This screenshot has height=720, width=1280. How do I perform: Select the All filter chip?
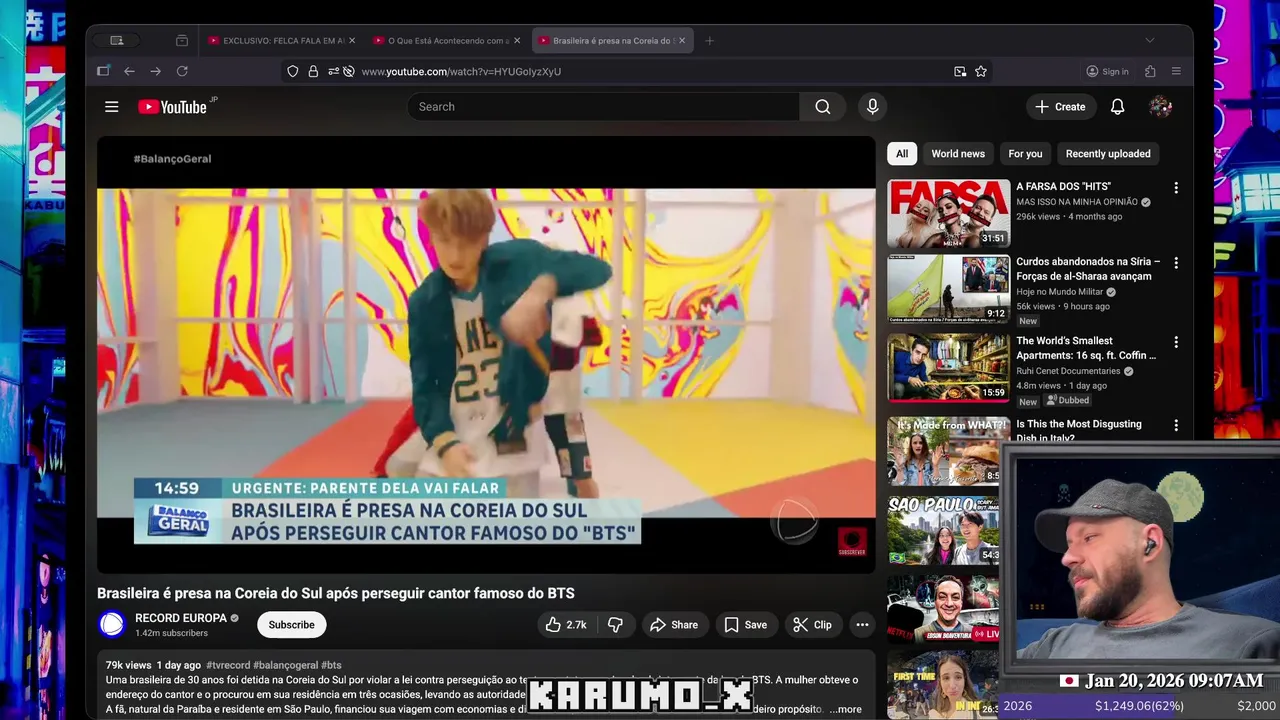[x=902, y=154]
